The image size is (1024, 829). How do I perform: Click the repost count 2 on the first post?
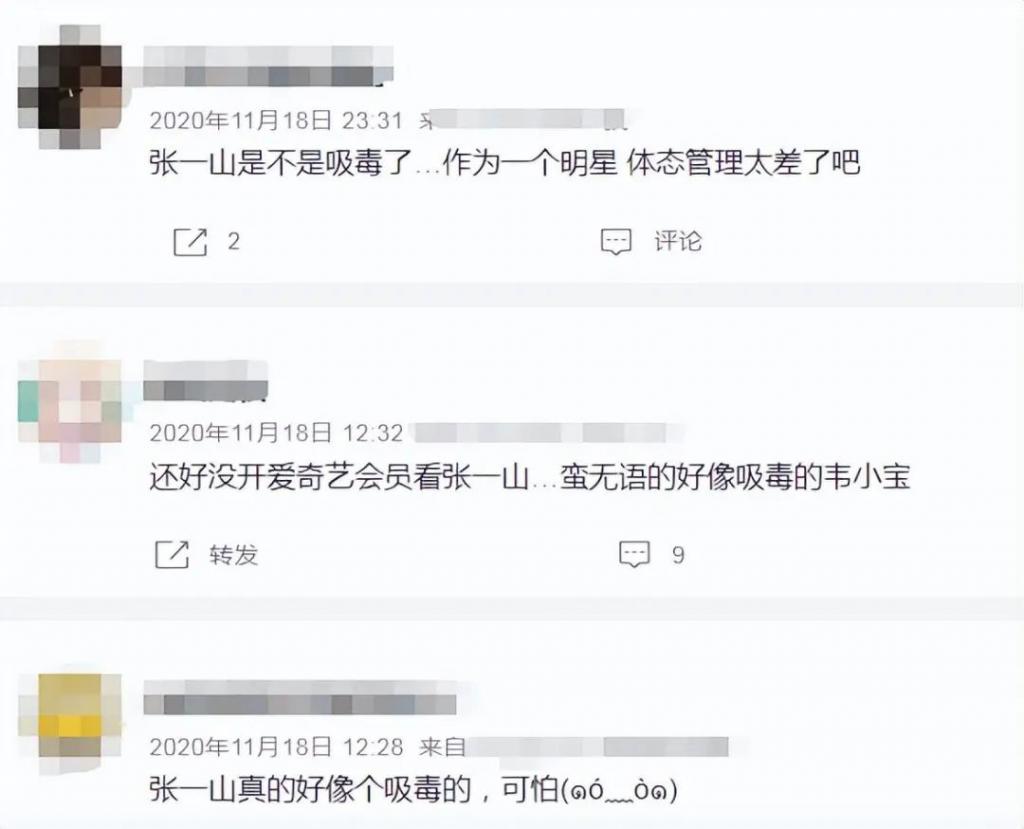coord(233,242)
